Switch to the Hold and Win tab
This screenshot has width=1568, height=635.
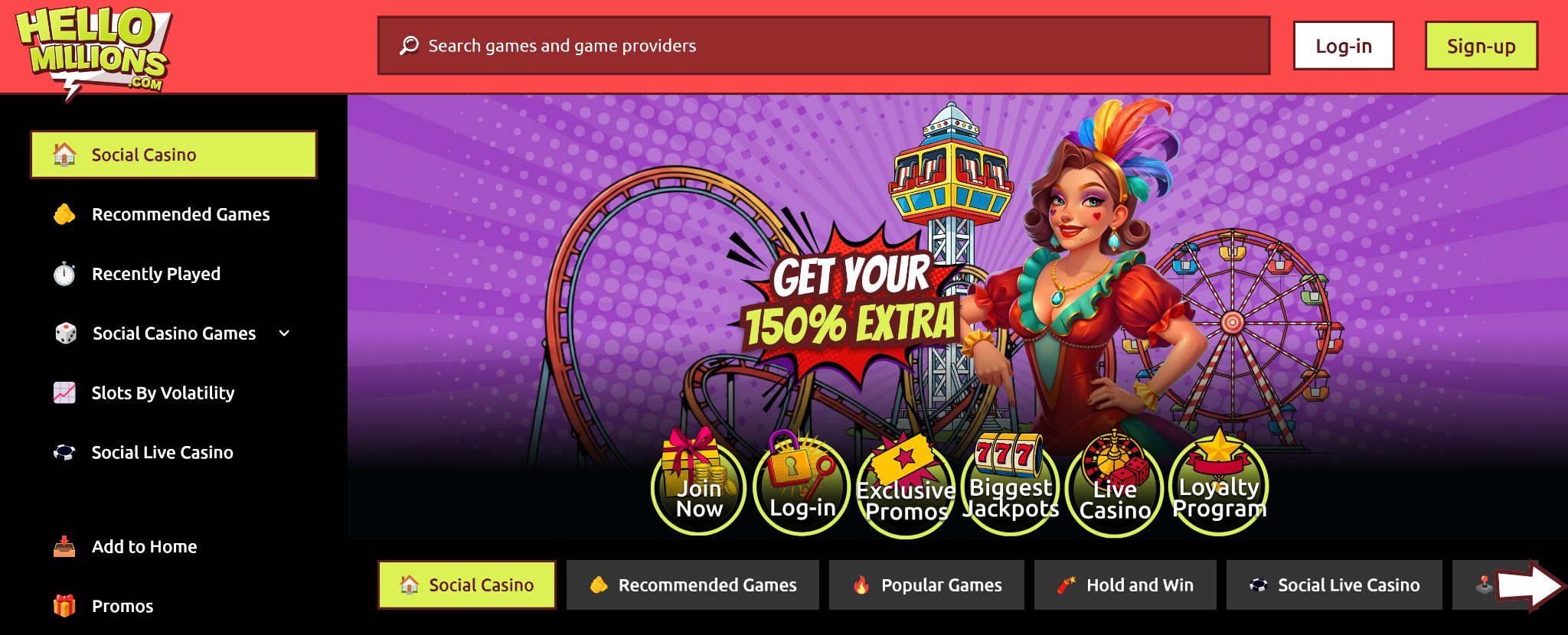(1125, 585)
